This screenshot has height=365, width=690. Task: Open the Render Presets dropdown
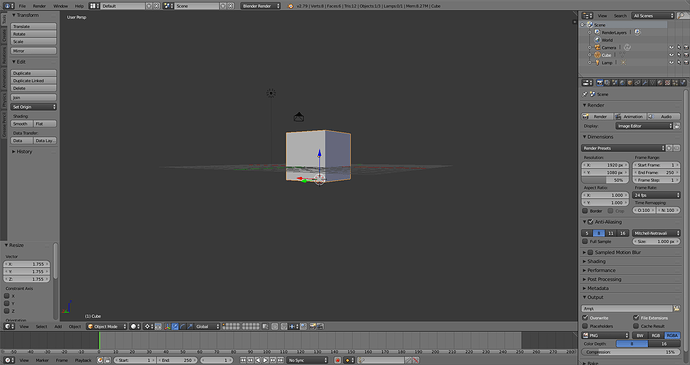pyautogui.click(x=623, y=148)
